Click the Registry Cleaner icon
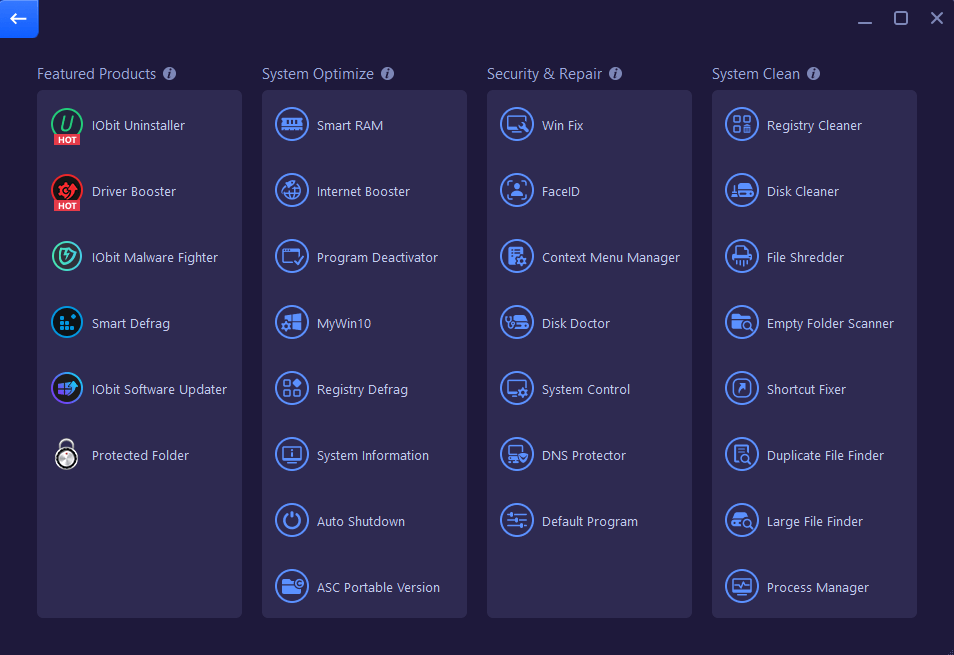This screenshot has width=954, height=655. click(x=742, y=125)
